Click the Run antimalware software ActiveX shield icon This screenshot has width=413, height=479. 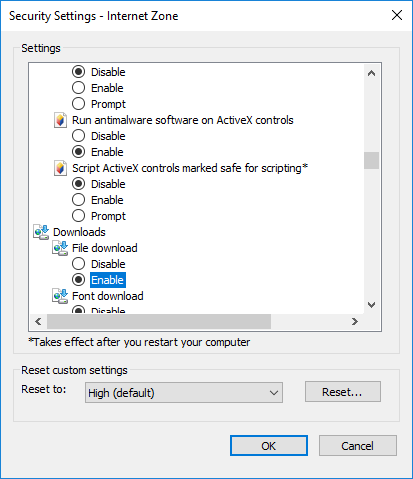60,120
